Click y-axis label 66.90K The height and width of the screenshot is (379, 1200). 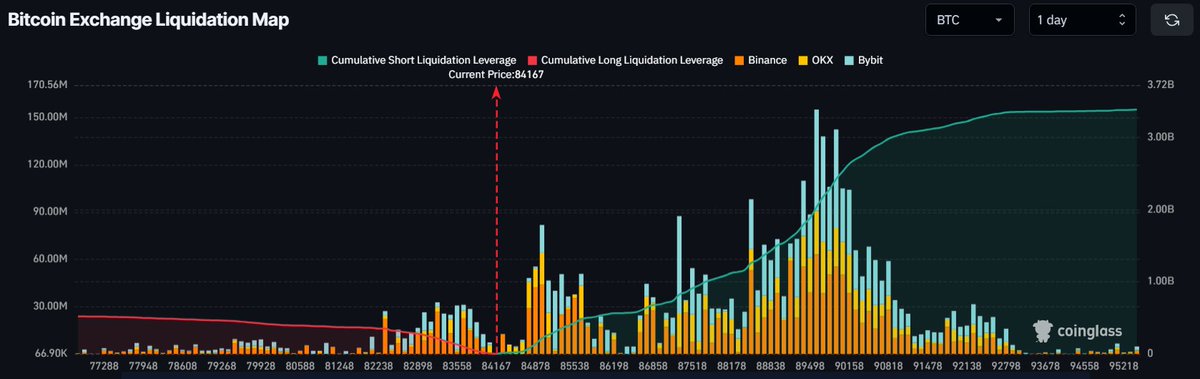[50, 353]
